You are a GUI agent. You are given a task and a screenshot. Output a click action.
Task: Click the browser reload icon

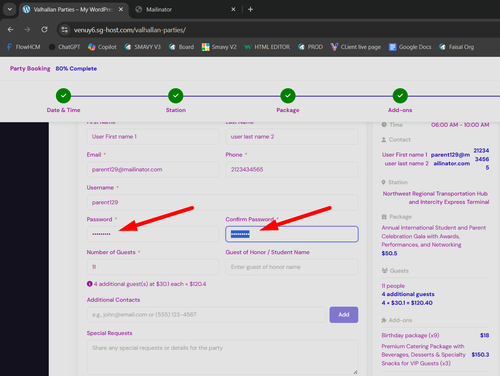tap(44, 30)
